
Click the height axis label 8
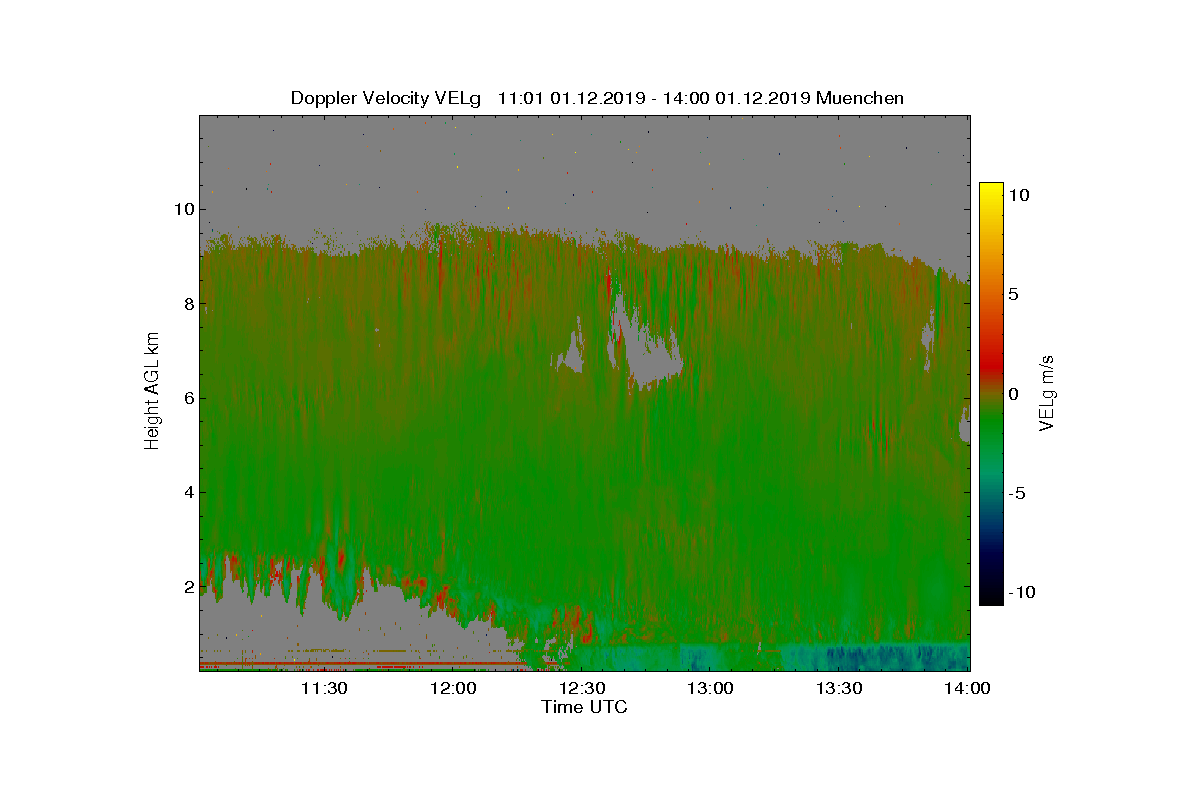[x=188, y=303]
